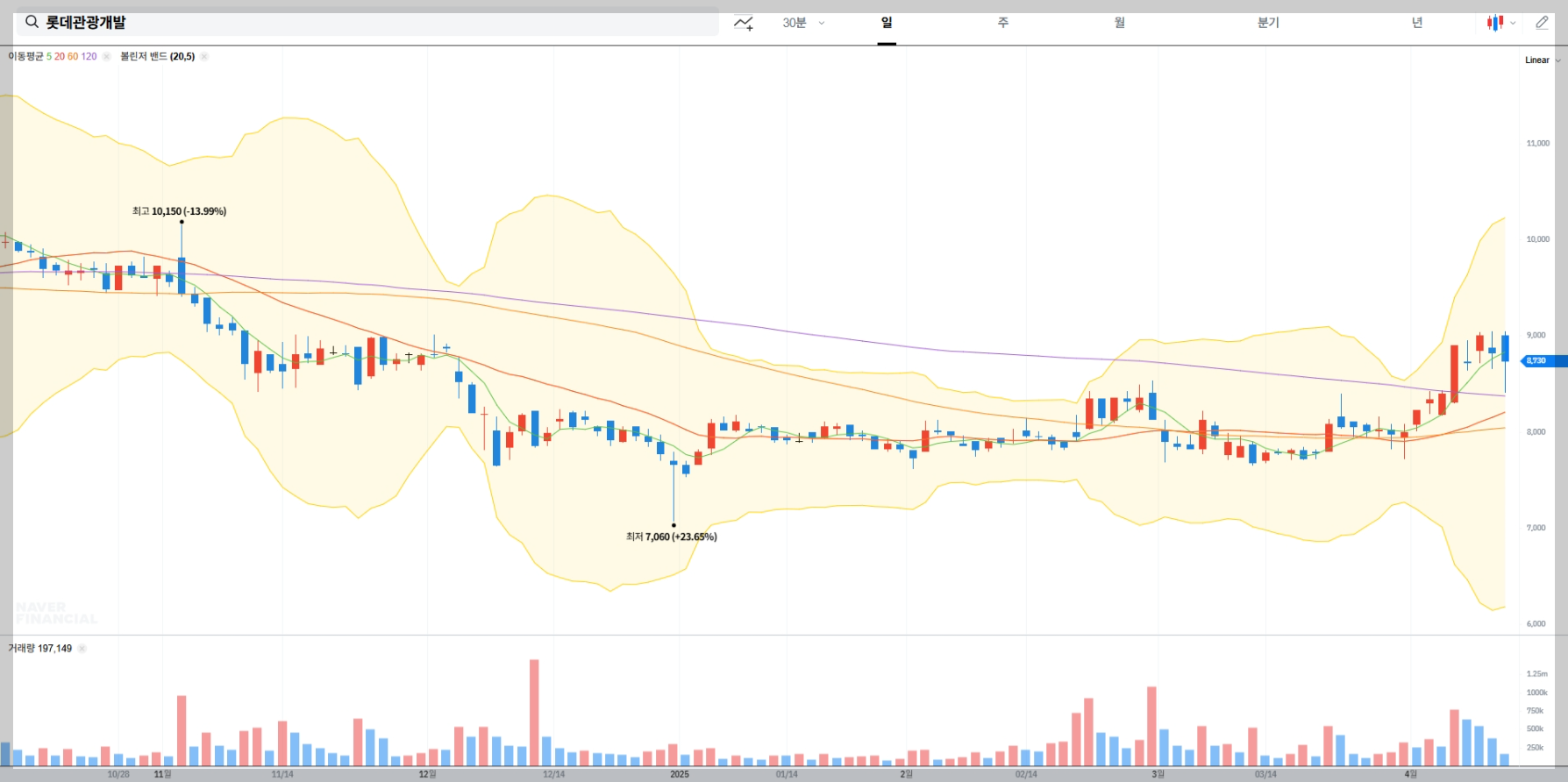The height and width of the screenshot is (782, 1568).
Task: Click the 10,000 price axis label
Action: 1537,239
